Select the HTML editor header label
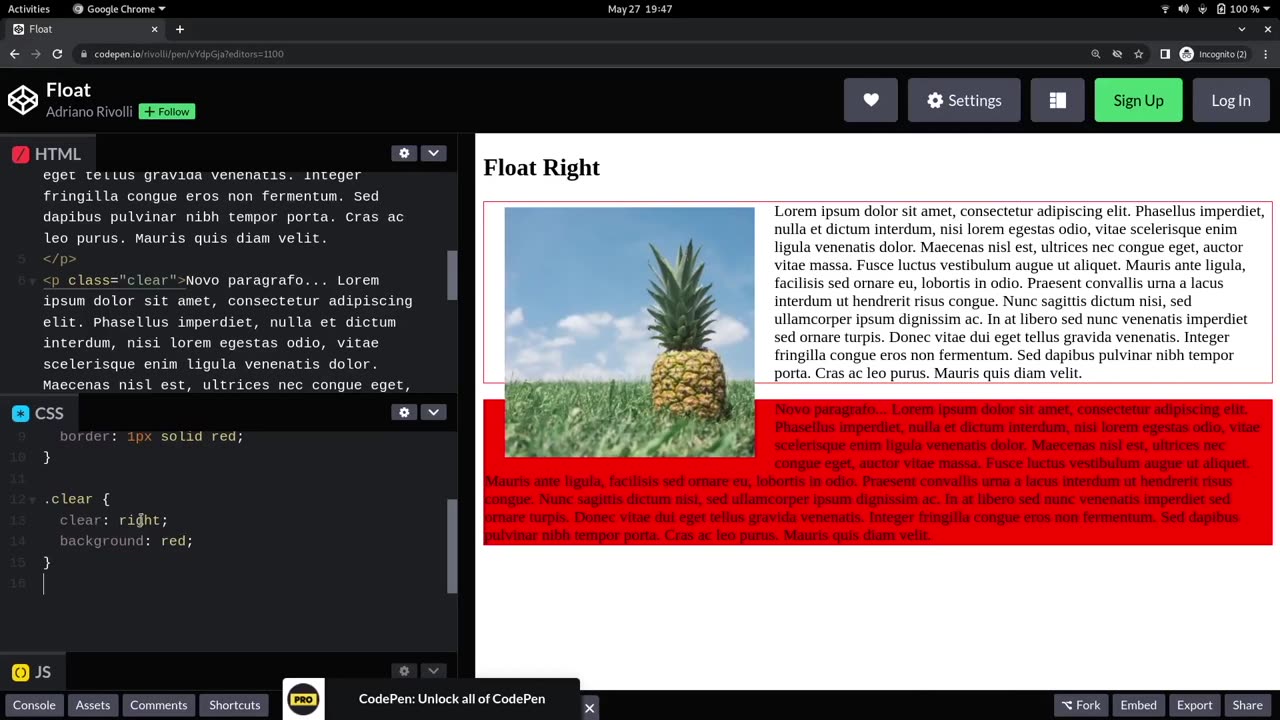This screenshot has width=1280, height=720. (x=46, y=154)
